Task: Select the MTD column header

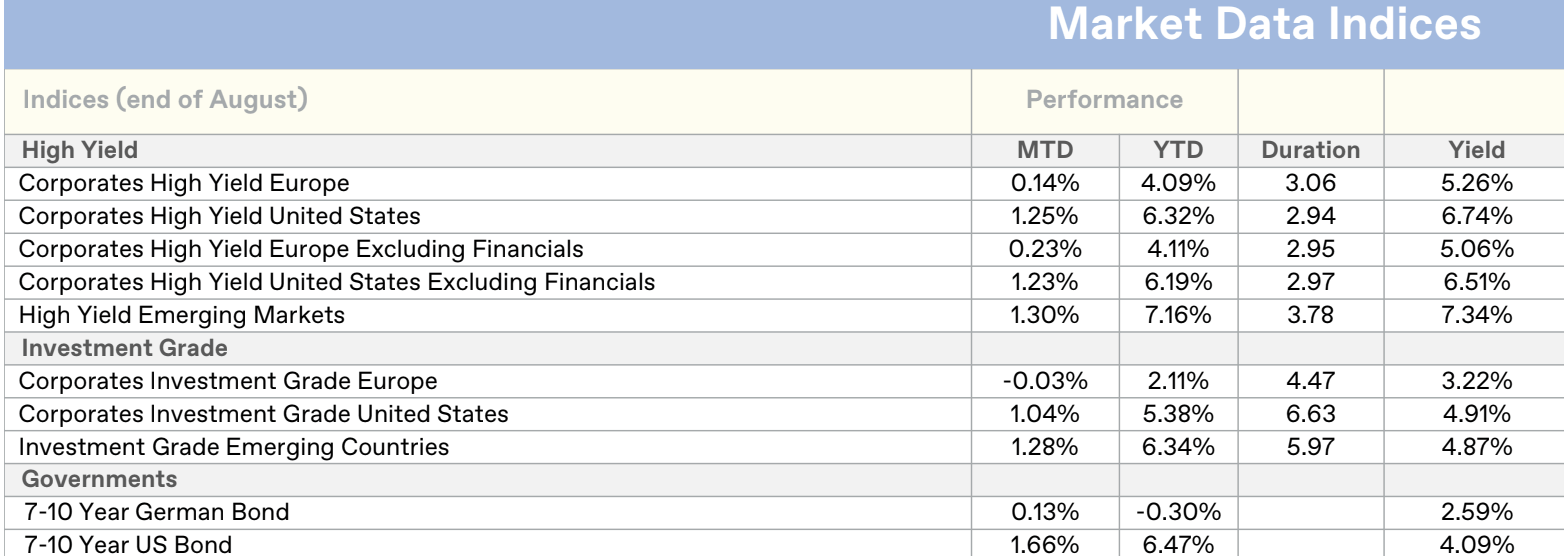Action: coord(1045,150)
